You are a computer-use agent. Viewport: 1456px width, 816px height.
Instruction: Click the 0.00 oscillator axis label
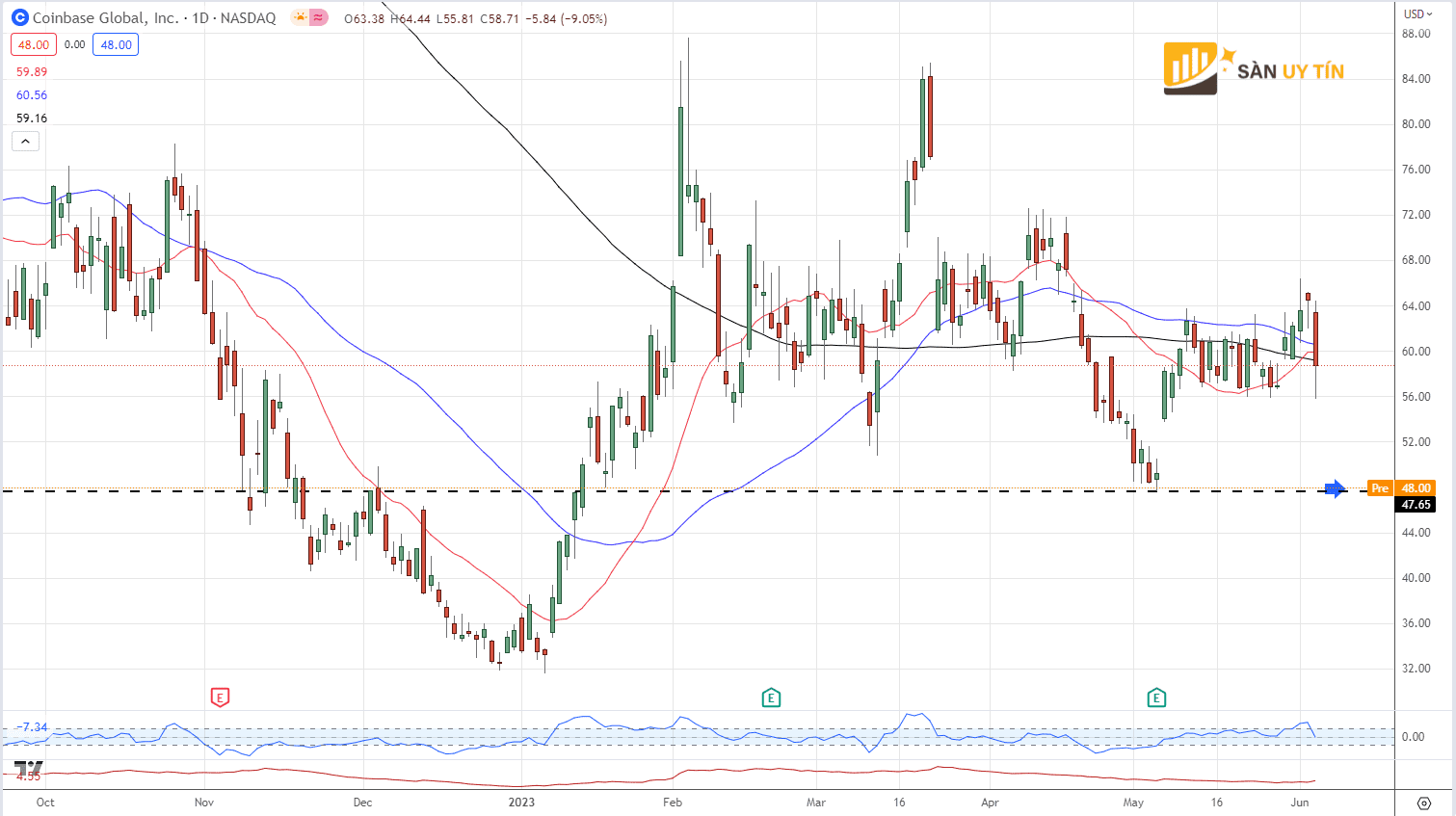[x=1413, y=737]
